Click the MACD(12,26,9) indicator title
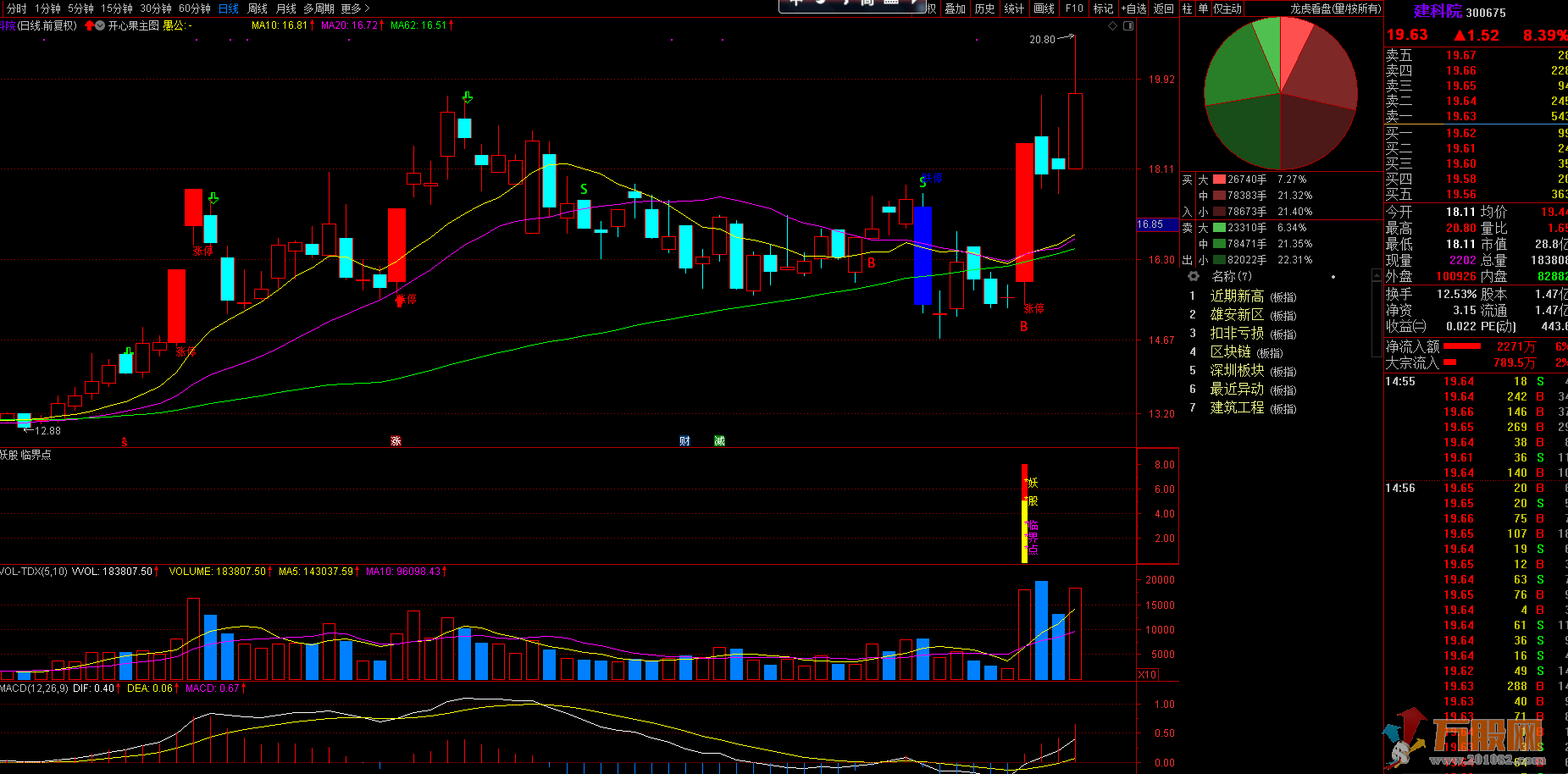Viewport: 1568px width, 774px height. coord(35,688)
